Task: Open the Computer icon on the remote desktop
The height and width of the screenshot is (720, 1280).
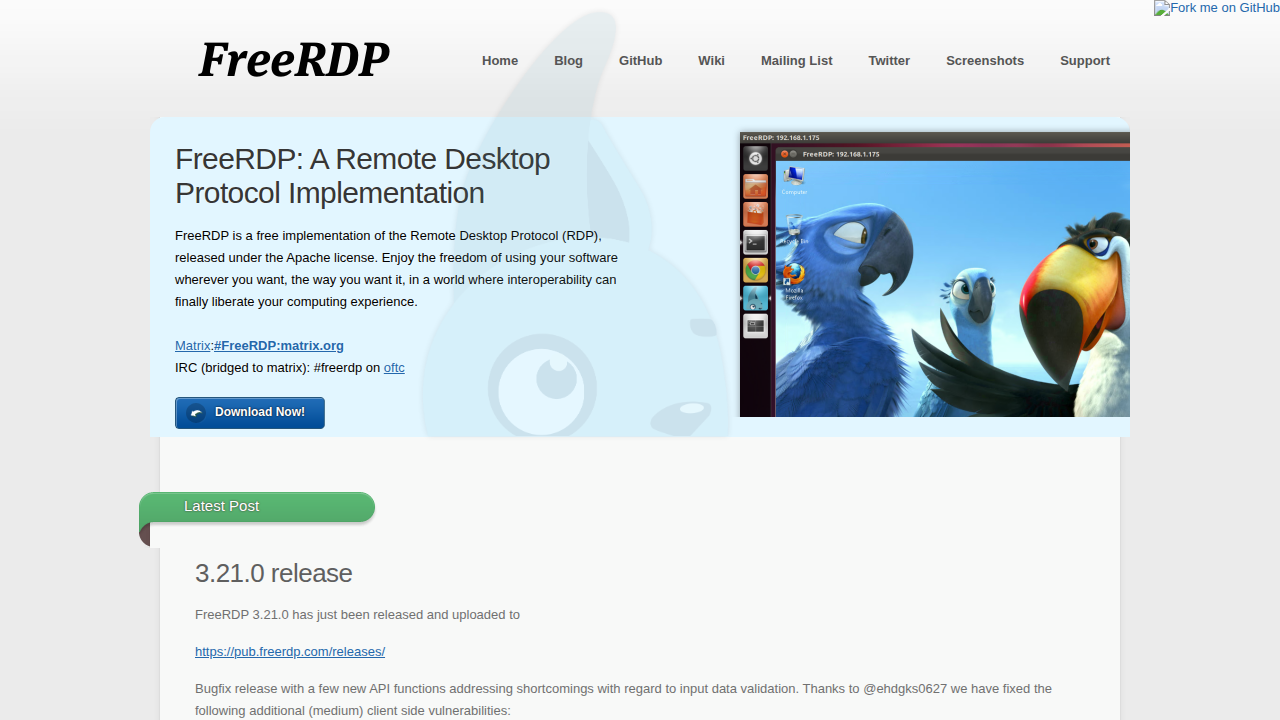Action: (795, 176)
